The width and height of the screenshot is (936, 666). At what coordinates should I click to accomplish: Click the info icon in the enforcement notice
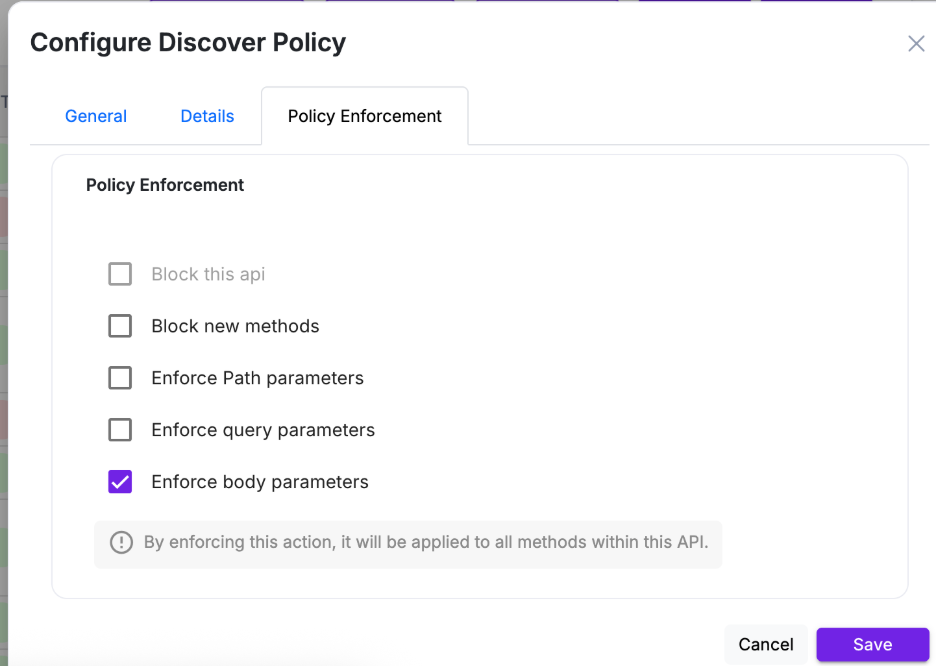pyautogui.click(x=121, y=543)
